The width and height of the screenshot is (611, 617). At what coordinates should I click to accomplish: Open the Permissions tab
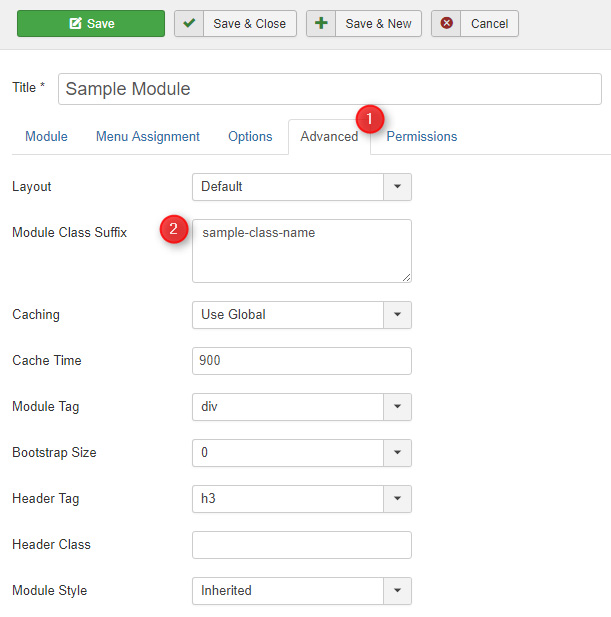[x=422, y=137]
